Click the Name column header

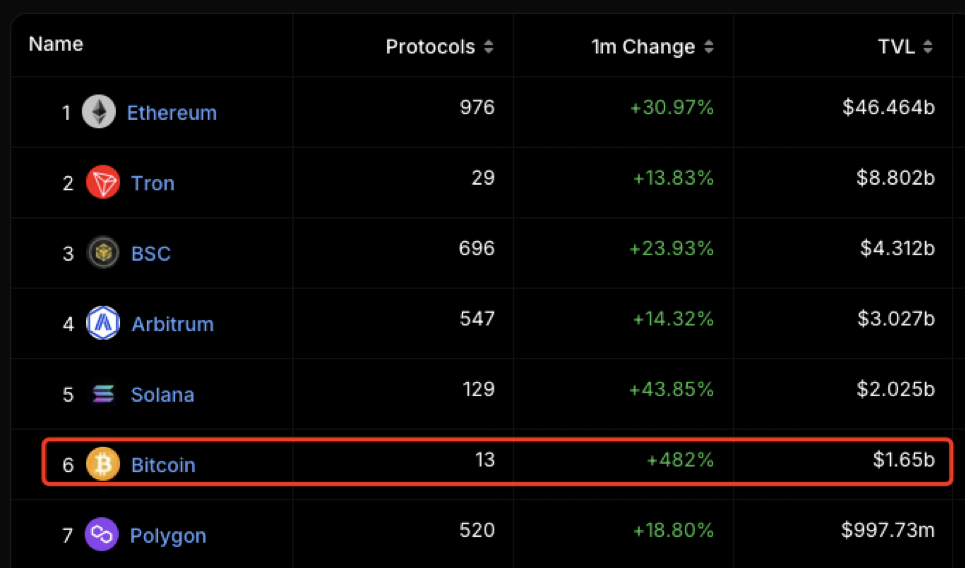click(x=56, y=44)
